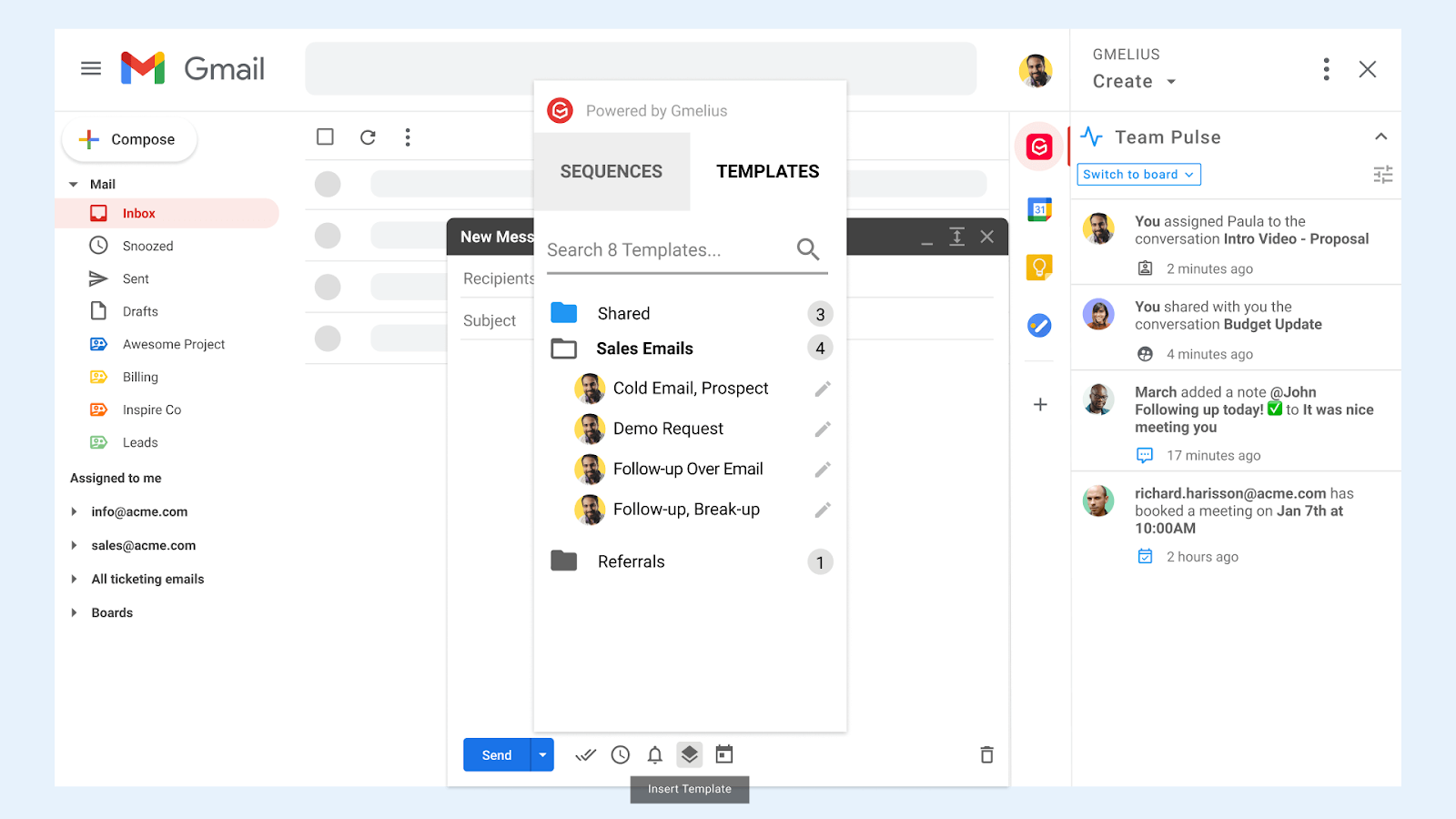1456x819 pixels.
Task: Click the Compose button
Action: 129,139
